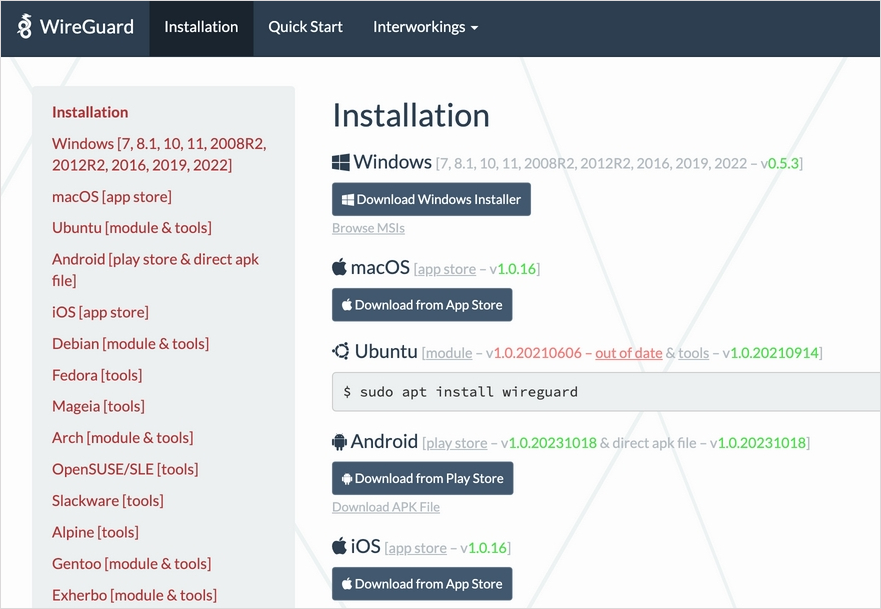Click the Windows section heading text
This screenshot has height=609, width=881.
[392, 162]
